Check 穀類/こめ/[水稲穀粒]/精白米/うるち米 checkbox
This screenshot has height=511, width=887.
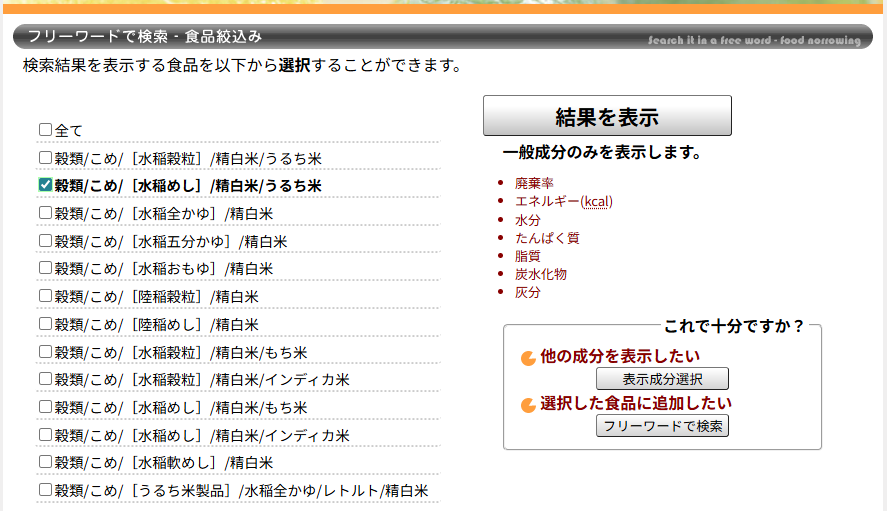point(45,157)
